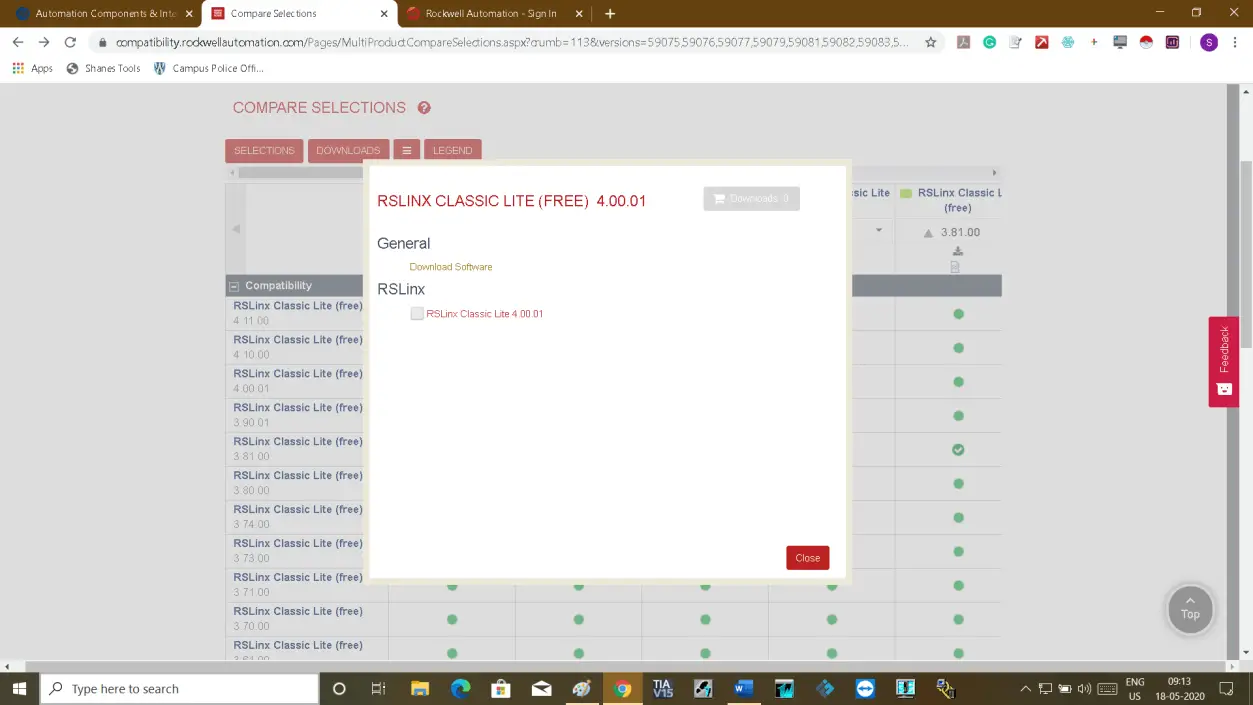Open release notes document icon under 3.81.00
1253x705 pixels.
click(955, 267)
